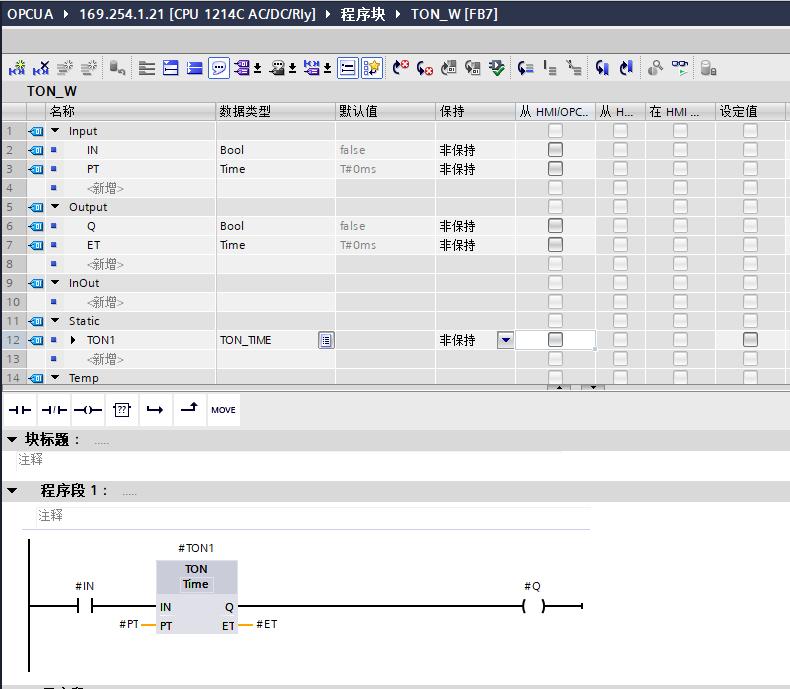Click the open branch arrow icon
This screenshot has width=790, height=689.
(155, 410)
